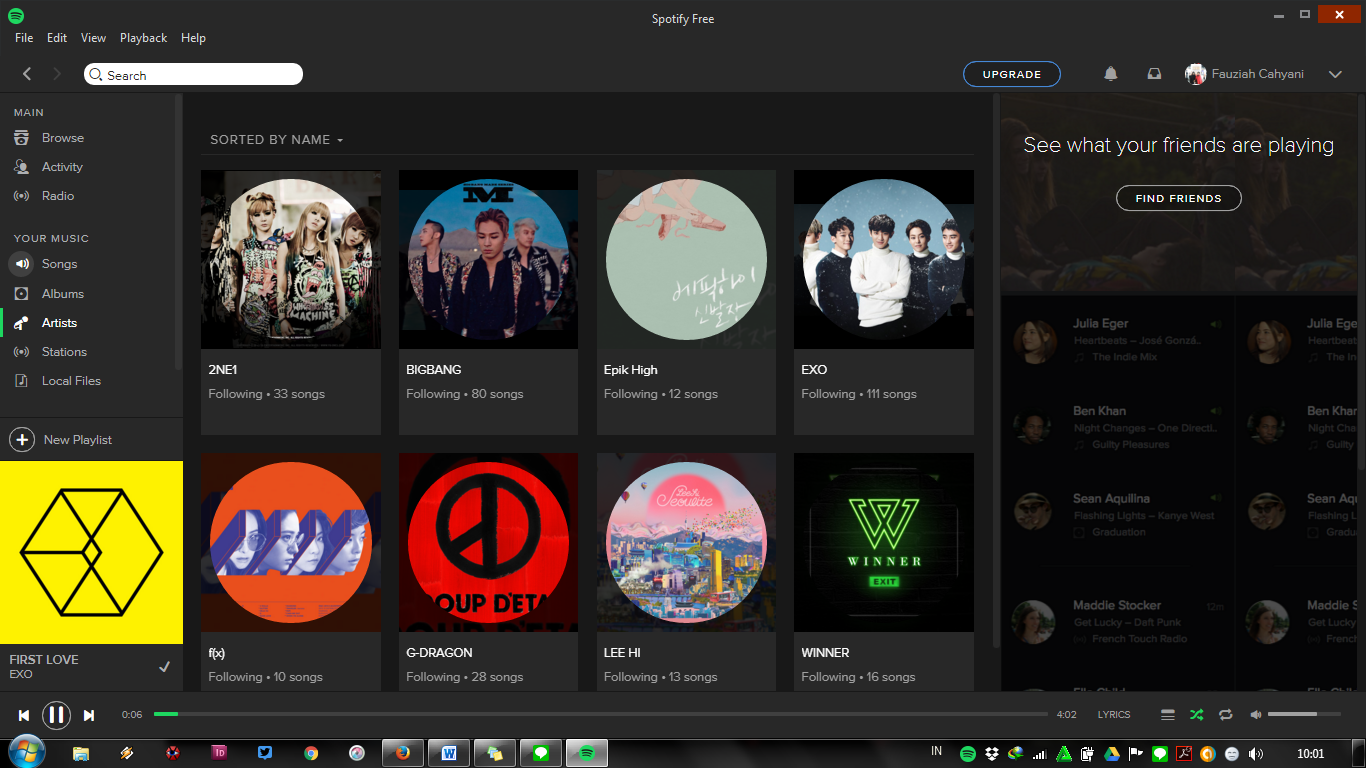Open Microsoft Word from the taskbar
Screen dimensions: 1366x768
click(449, 753)
